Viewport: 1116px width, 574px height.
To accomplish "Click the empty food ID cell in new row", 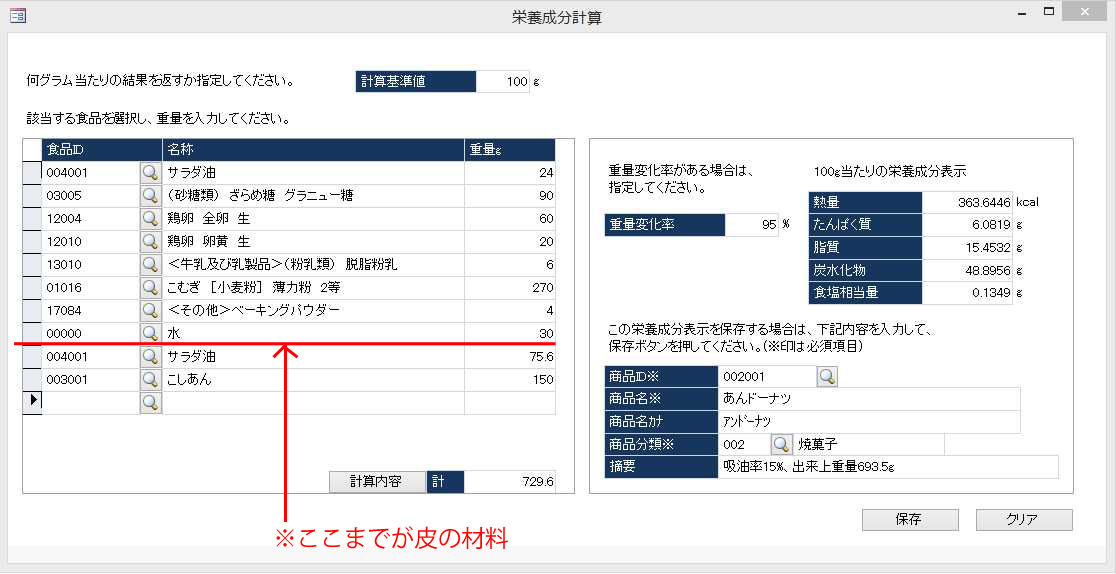I will click(90, 402).
